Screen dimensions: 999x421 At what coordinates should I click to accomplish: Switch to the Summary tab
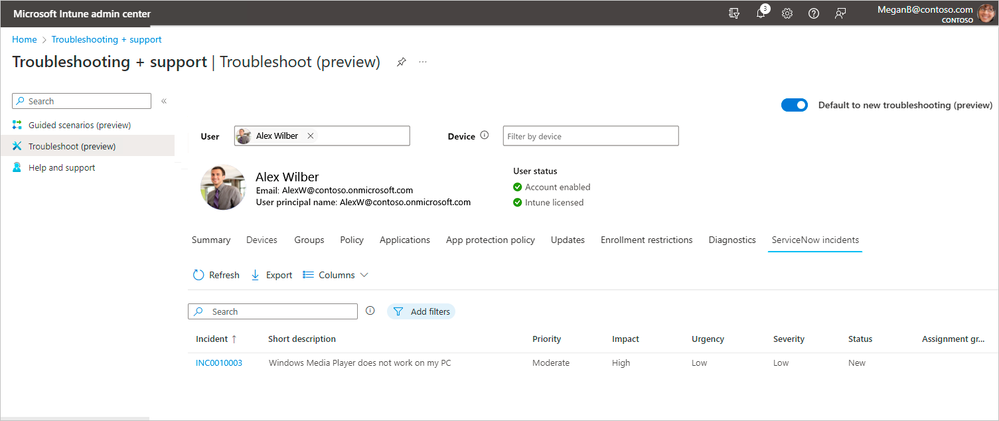click(x=211, y=240)
